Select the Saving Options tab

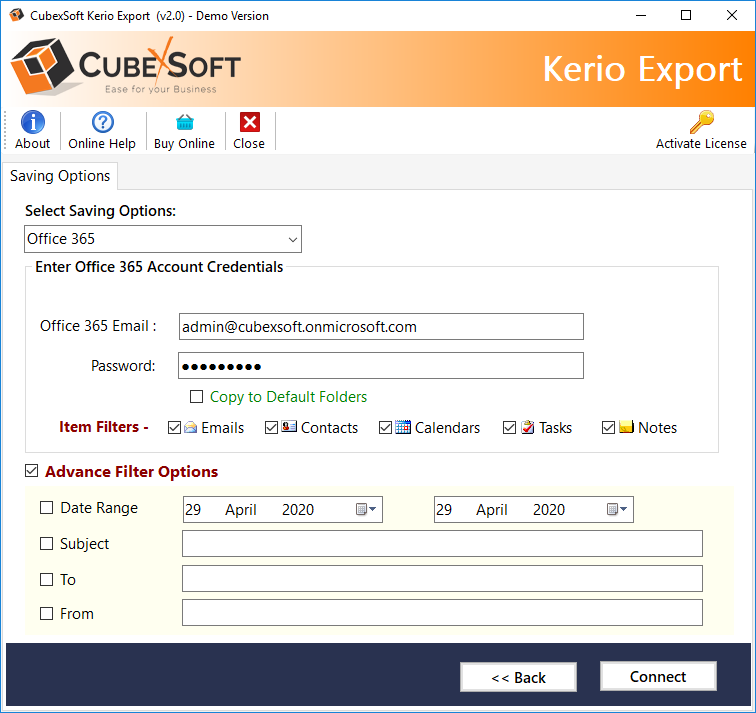[x=60, y=176]
